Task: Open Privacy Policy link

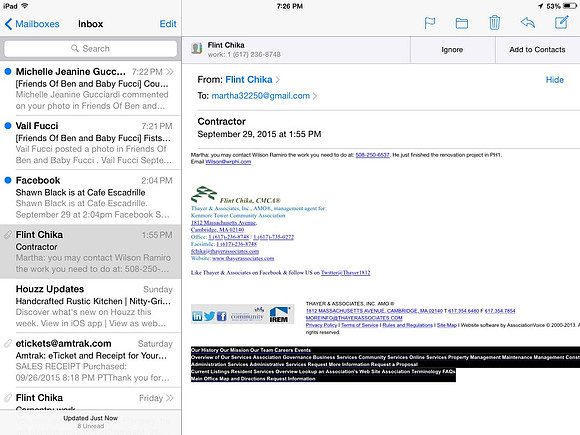Action: click(321, 325)
